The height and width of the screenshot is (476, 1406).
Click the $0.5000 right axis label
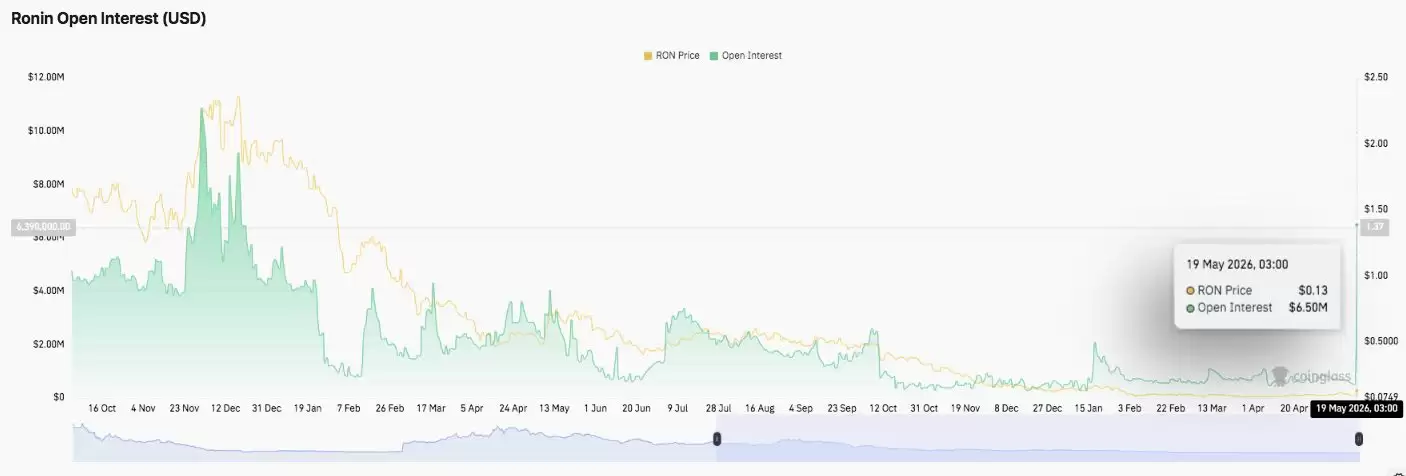click(1381, 341)
